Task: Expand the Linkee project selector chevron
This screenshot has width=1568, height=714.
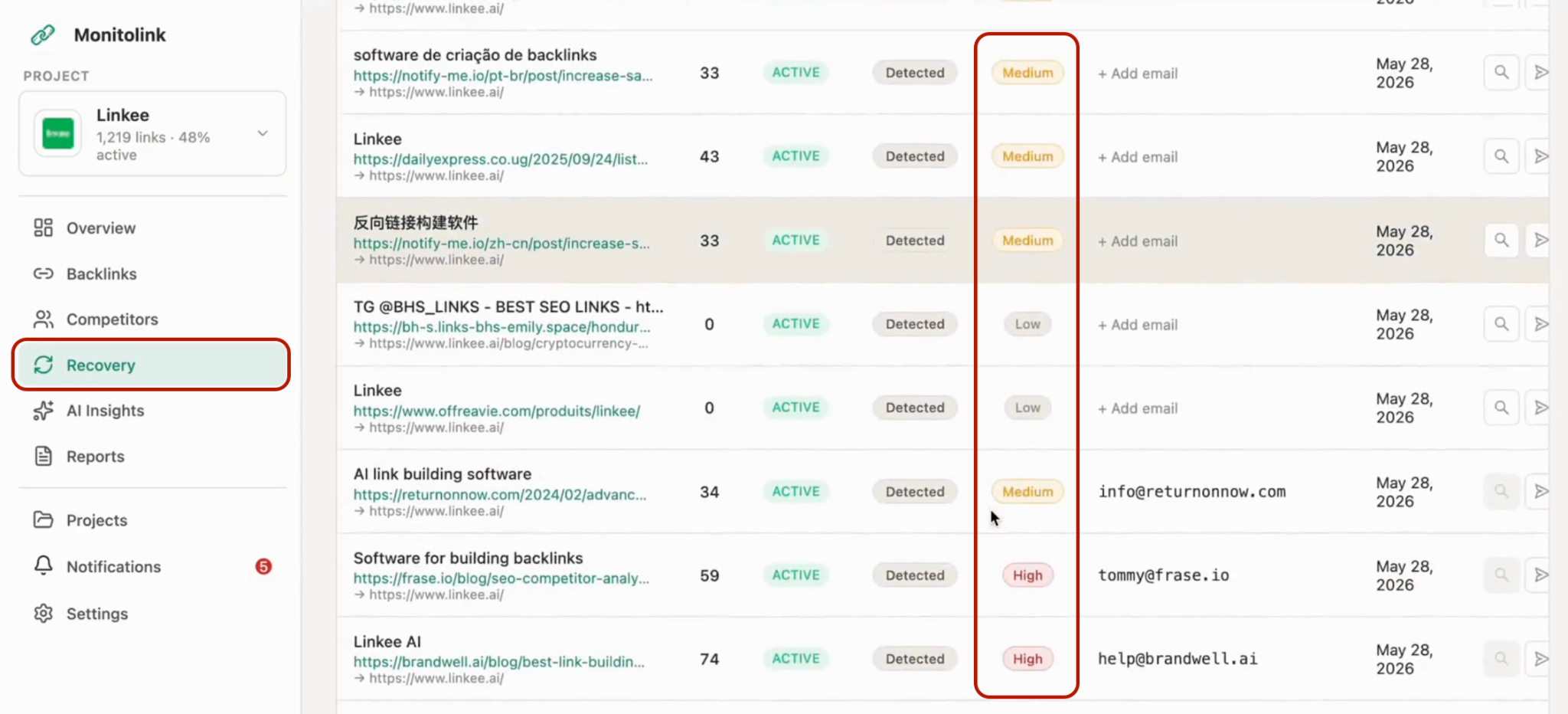Action: click(263, 133)
